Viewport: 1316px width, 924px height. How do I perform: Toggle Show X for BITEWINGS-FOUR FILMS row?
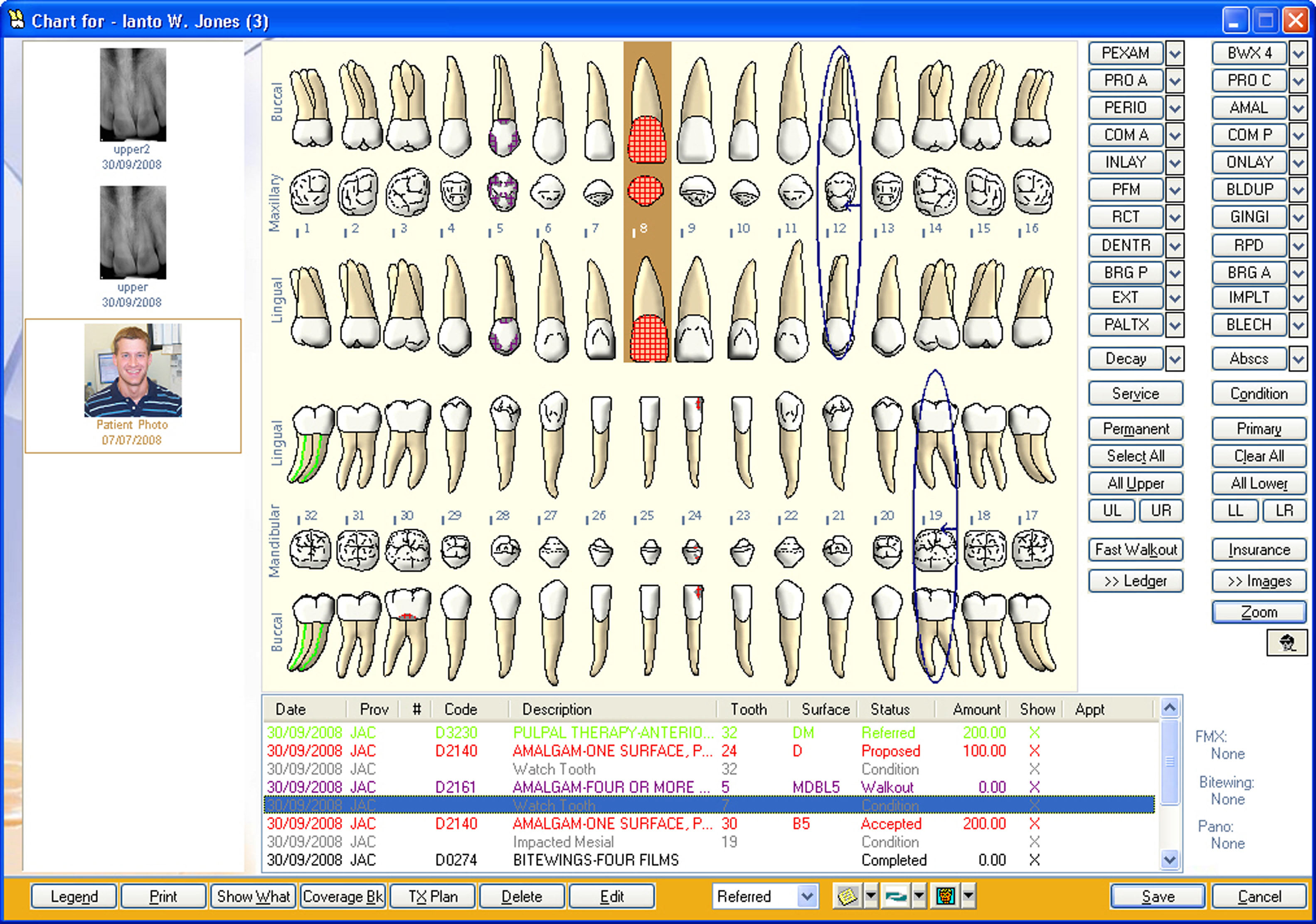pyautogui.click(x=1034, y=860)
